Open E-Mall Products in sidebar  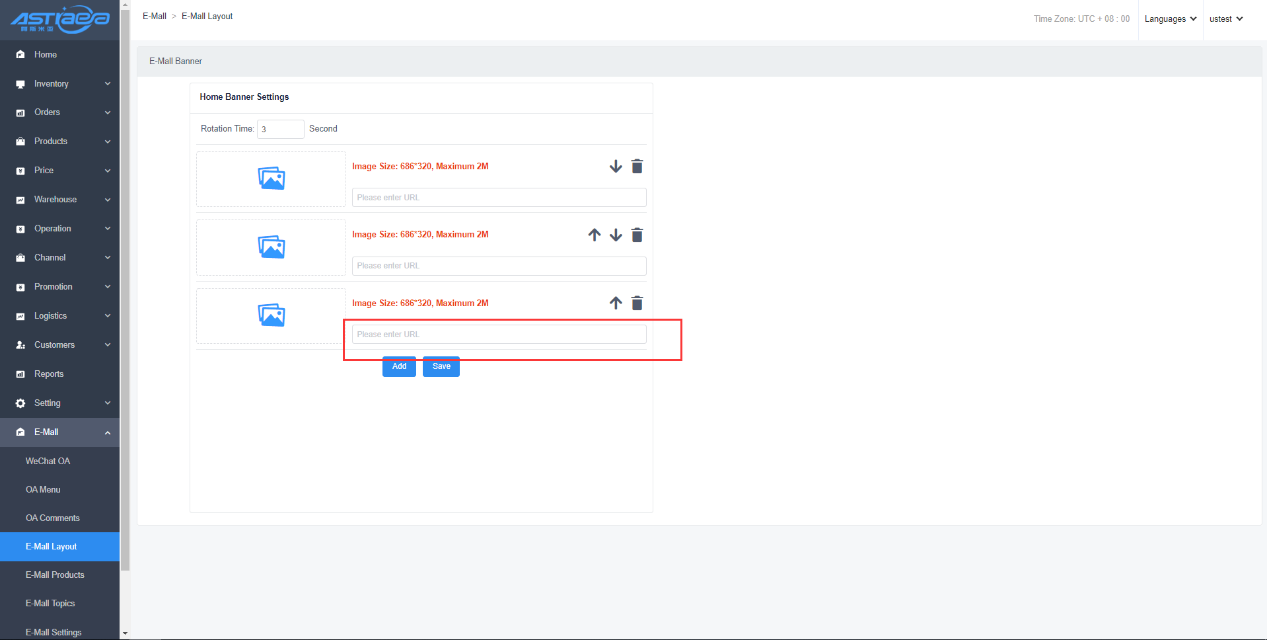tap(55, 575)
